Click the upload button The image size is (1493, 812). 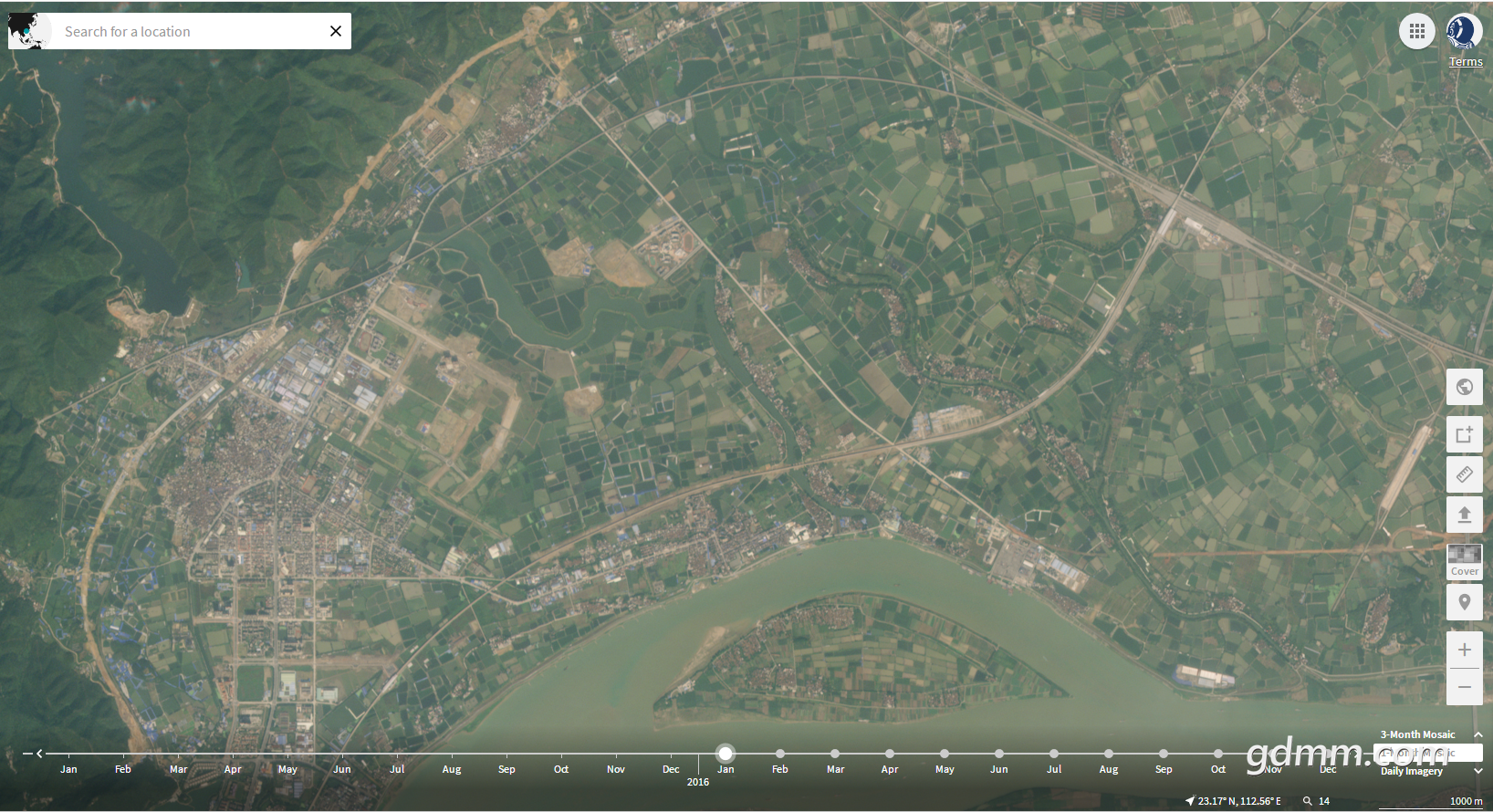[x=1465, y=515]
